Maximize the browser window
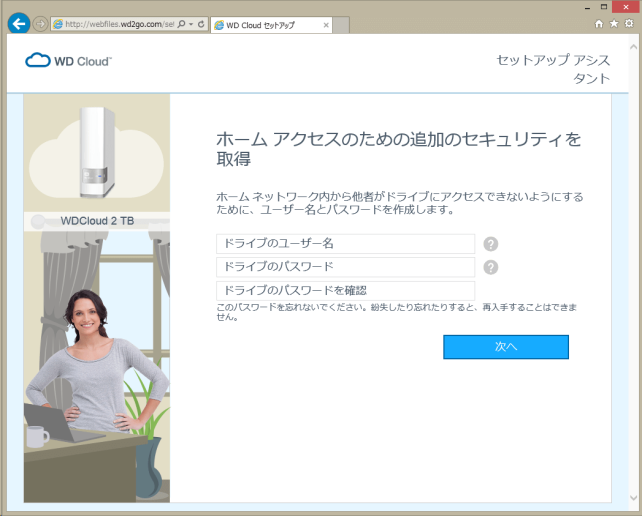Screen dimensions: 642x516 604,7
